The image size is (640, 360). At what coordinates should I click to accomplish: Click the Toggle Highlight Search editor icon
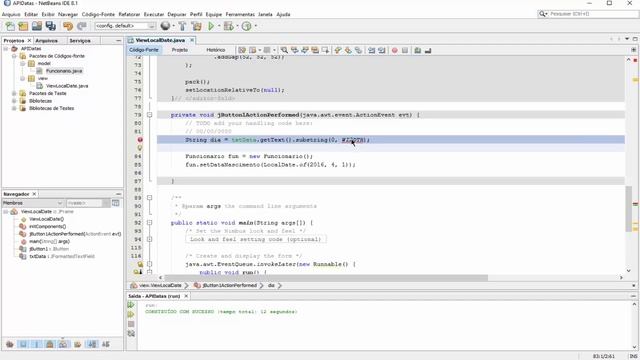[315, 50]
